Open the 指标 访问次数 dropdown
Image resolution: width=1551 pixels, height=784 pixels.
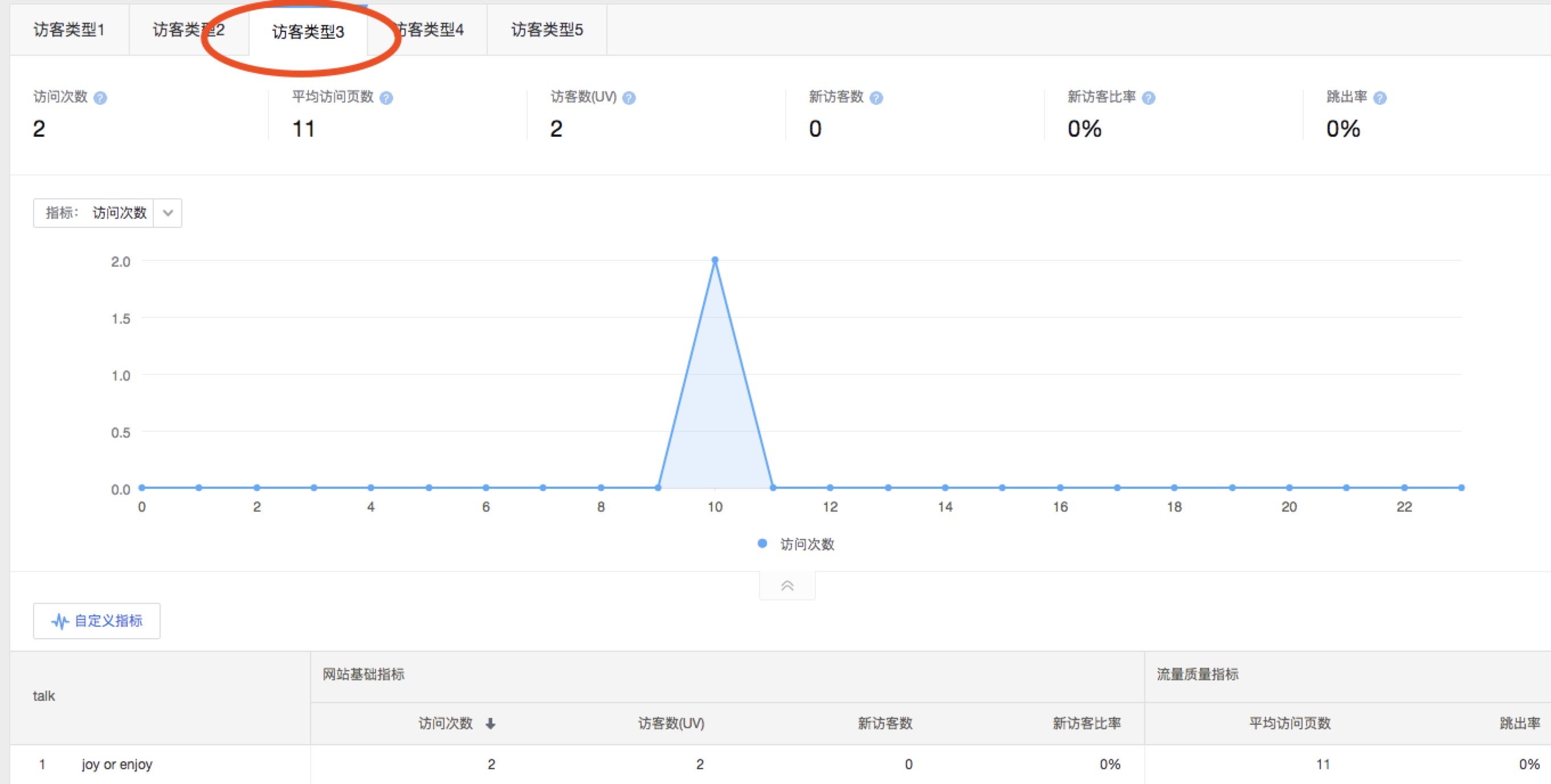click(x=168, y=213)
